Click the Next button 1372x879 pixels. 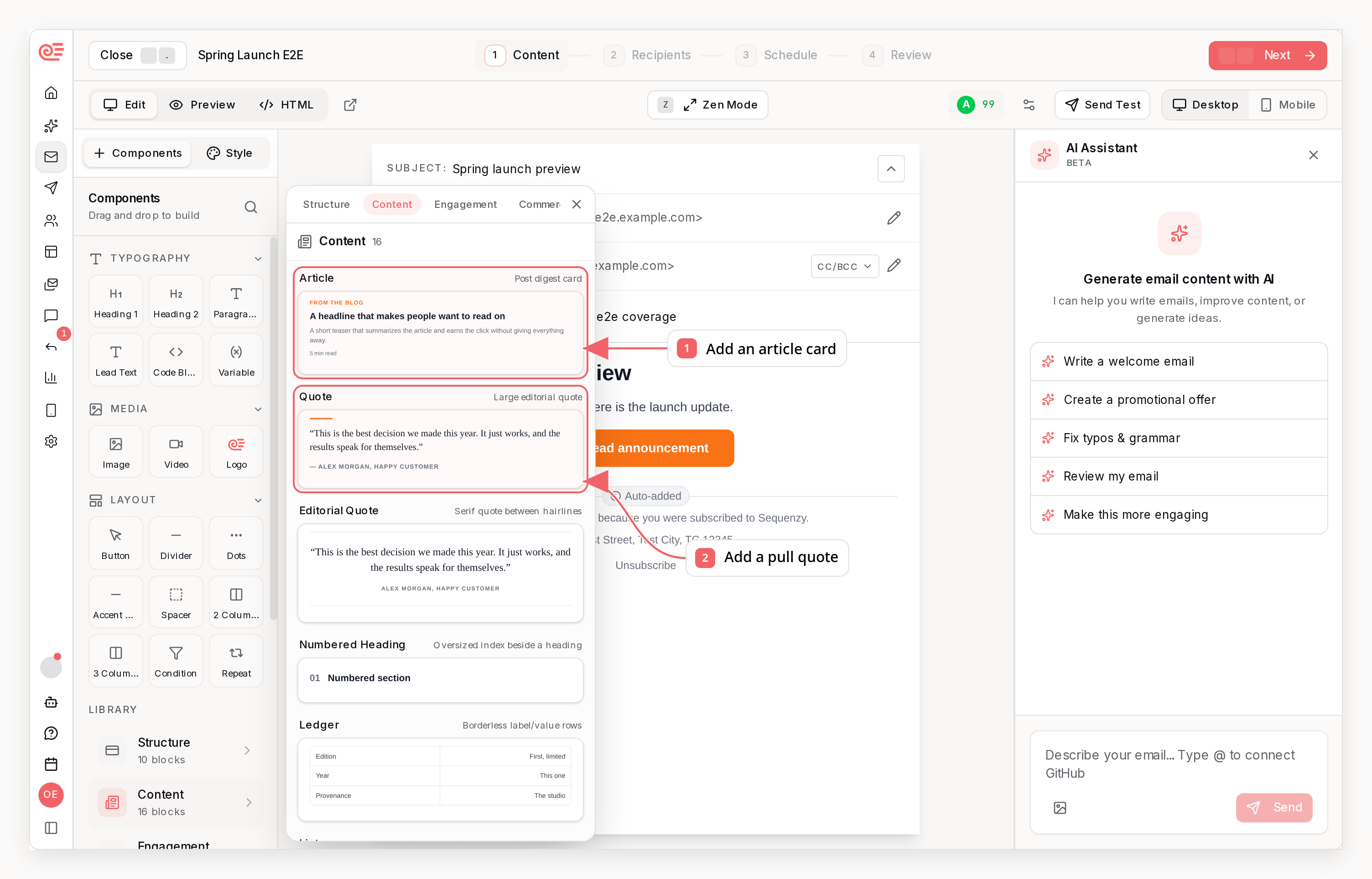click(1268, 55)
